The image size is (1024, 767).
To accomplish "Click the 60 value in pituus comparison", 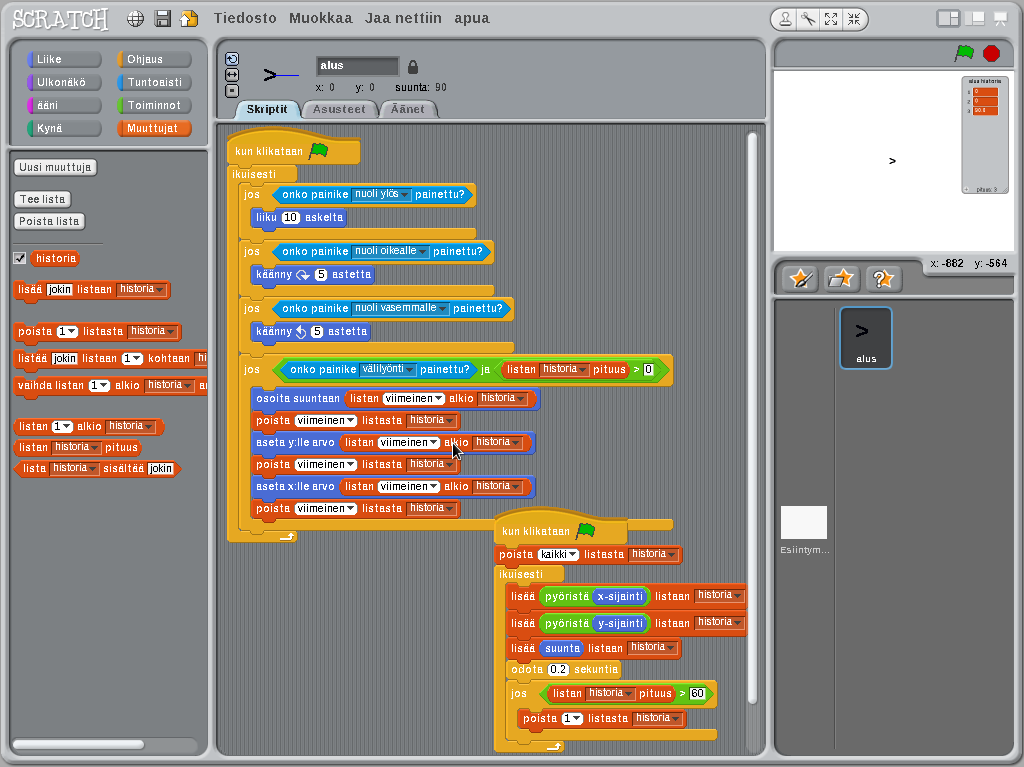I will (x=697, y=693).
